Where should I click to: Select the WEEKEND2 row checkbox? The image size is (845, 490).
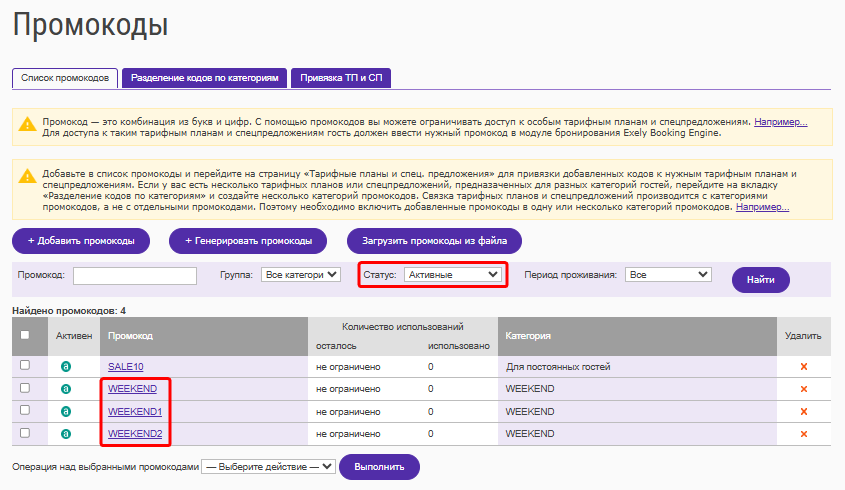25,433
